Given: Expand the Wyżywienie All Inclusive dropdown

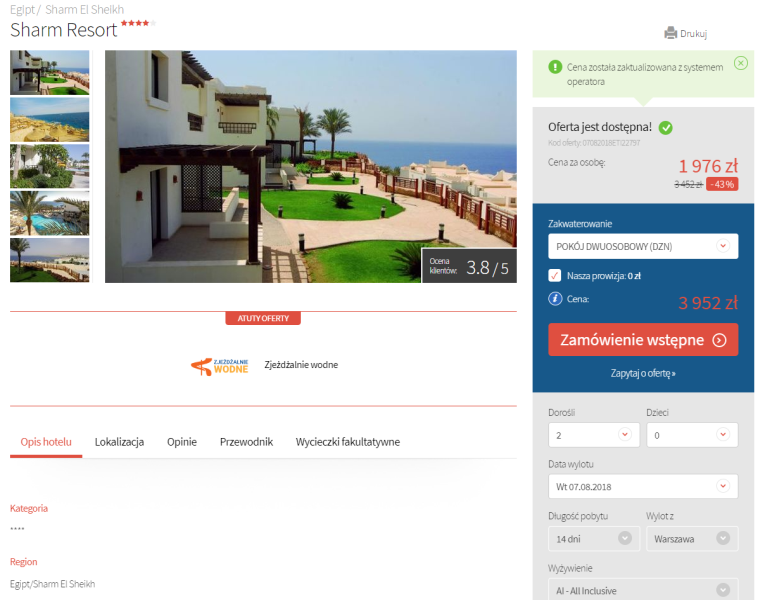Looking at the screenshot, I should click(643, 589).
